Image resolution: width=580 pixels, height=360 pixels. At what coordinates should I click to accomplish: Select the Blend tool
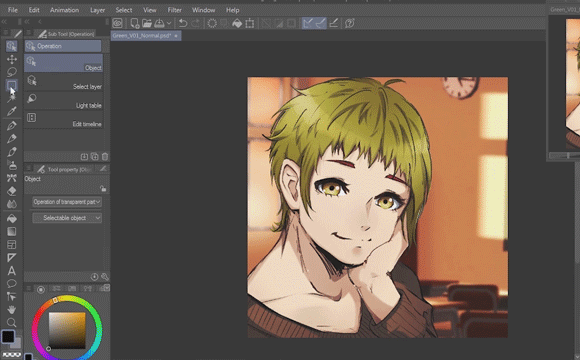tap(11, 204)
